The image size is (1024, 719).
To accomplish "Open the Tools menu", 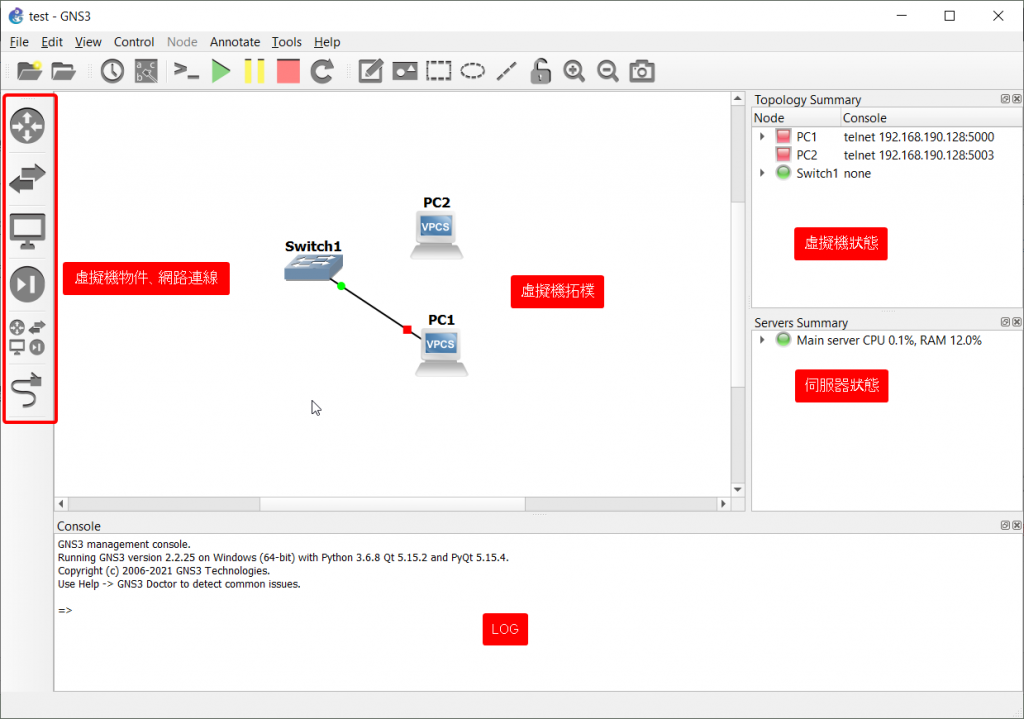I will point(287,42).
